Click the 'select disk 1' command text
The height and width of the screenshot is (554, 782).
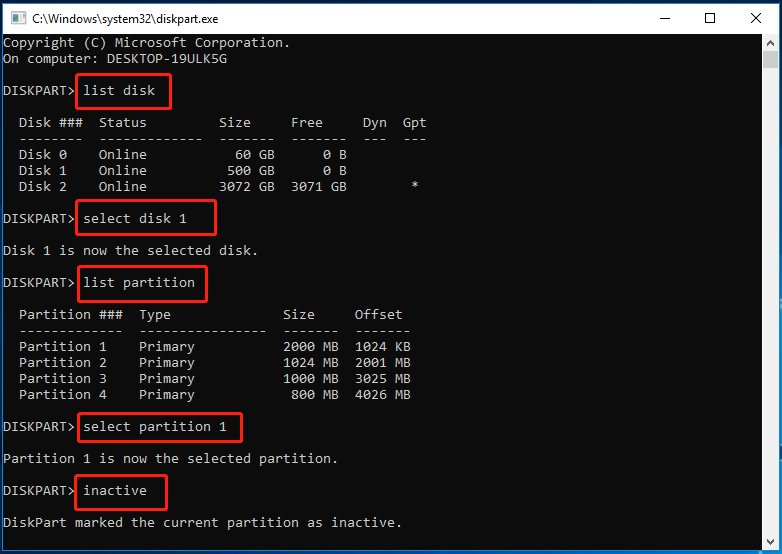135,218
